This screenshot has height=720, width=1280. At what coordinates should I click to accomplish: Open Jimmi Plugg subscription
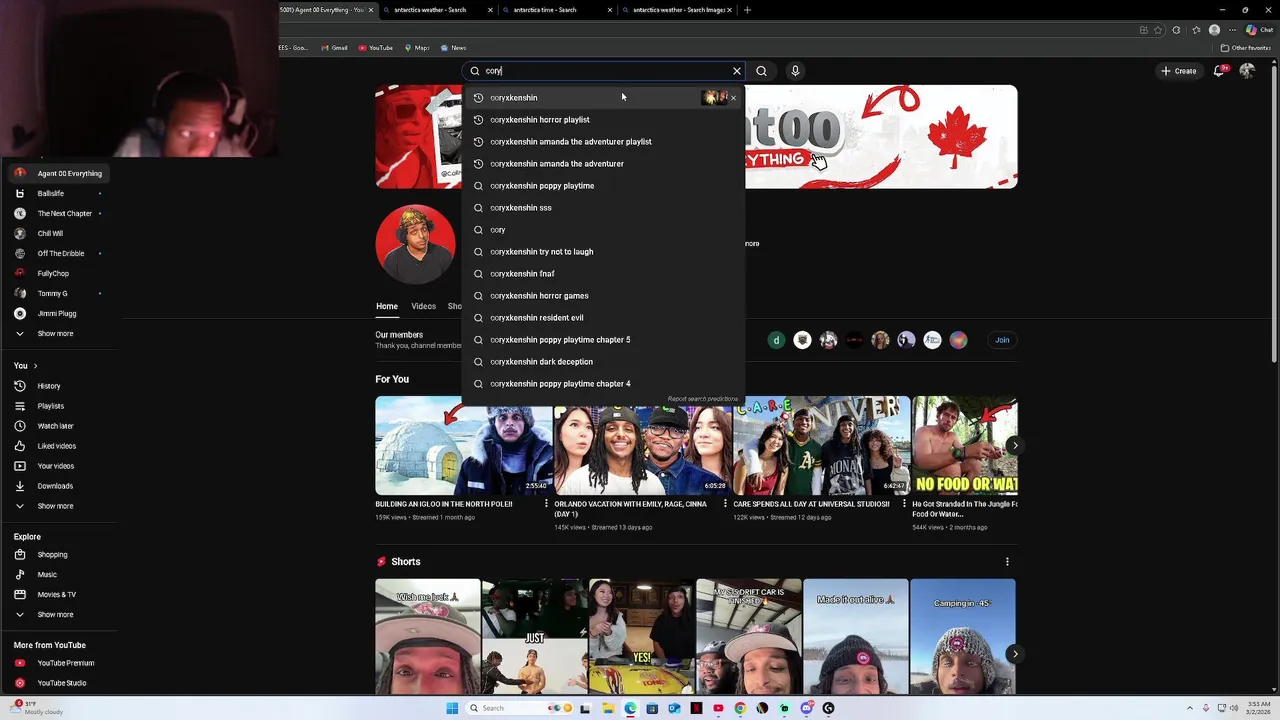60,313
